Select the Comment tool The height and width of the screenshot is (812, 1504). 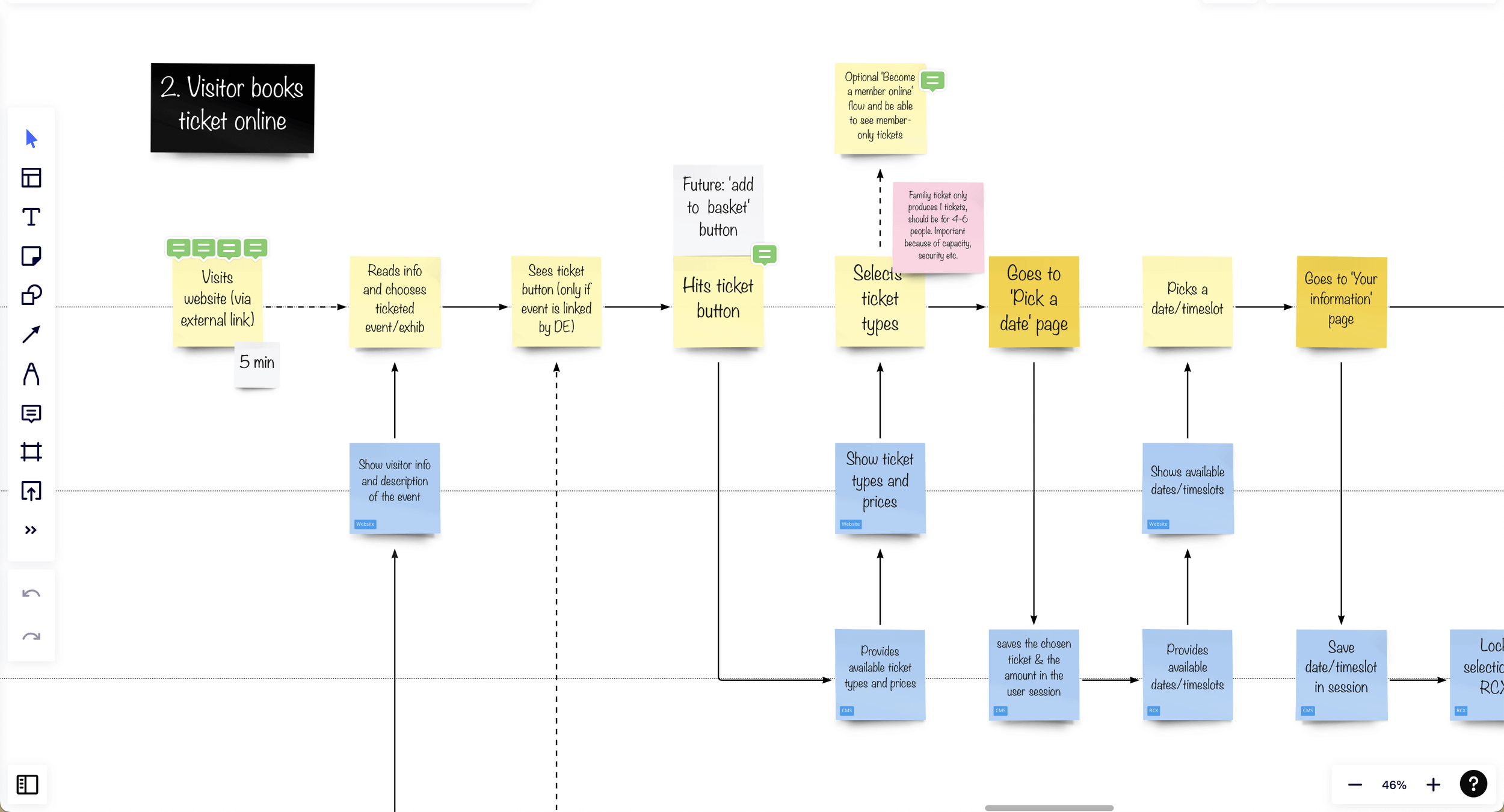click(31, 414)
